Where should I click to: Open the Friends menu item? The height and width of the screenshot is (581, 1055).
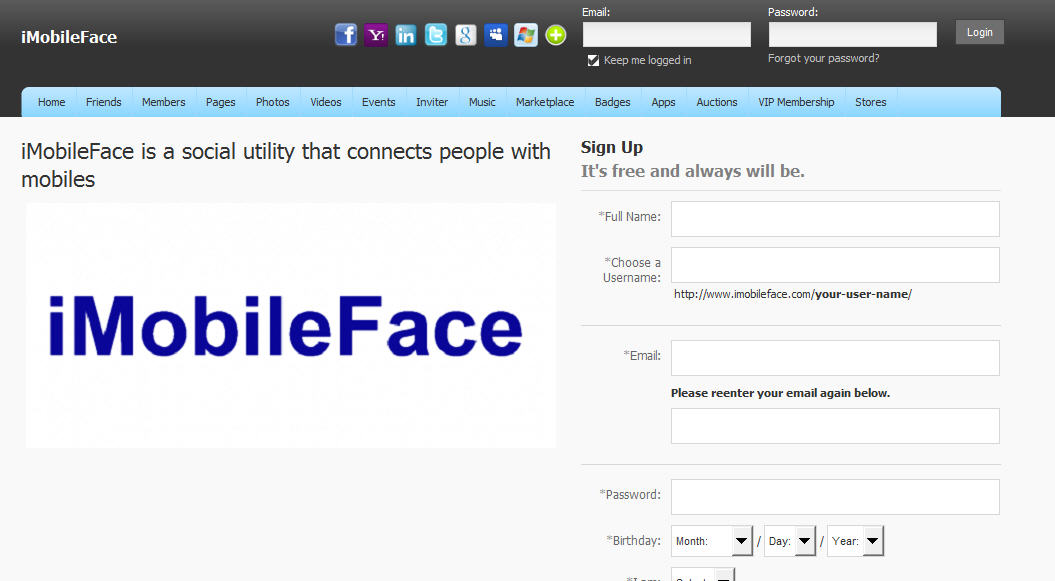click(x=104, y=102)
